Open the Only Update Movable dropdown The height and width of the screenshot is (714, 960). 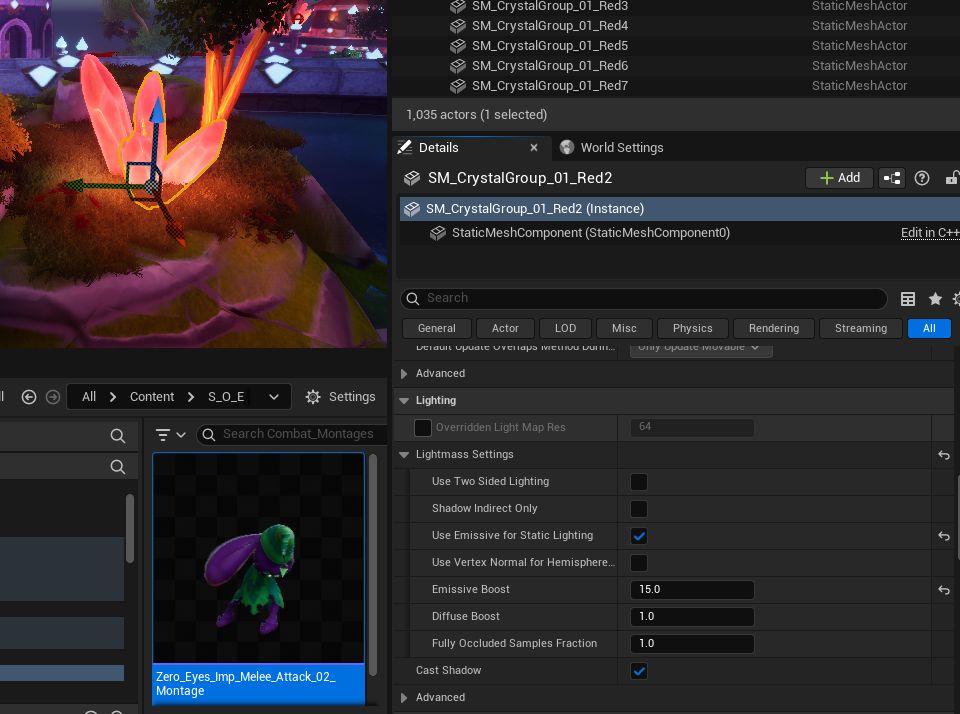click(700, 348)
